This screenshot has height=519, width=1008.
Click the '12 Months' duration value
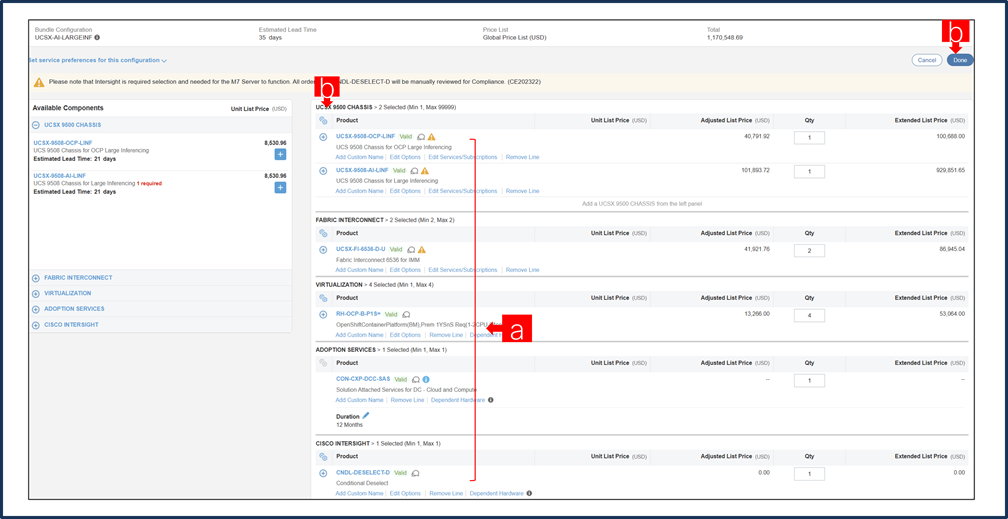(349, 424)
